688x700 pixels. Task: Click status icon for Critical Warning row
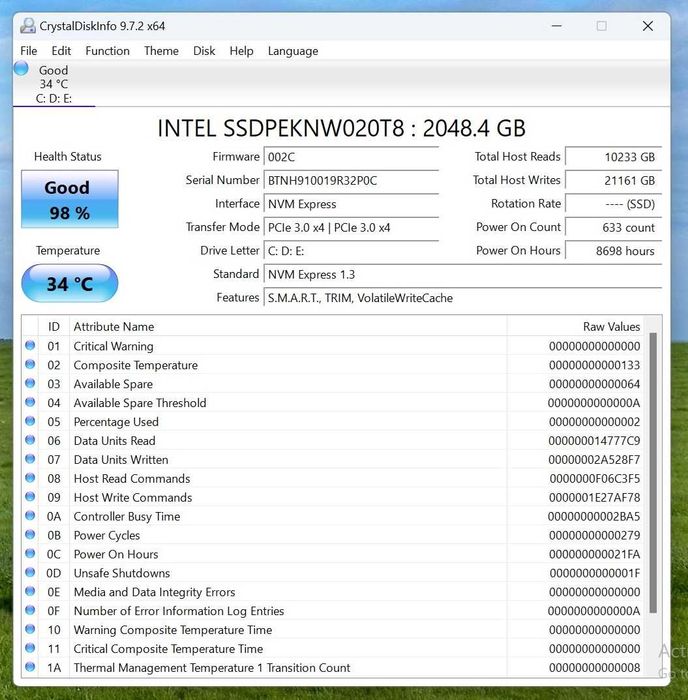[x=30, y=346]
